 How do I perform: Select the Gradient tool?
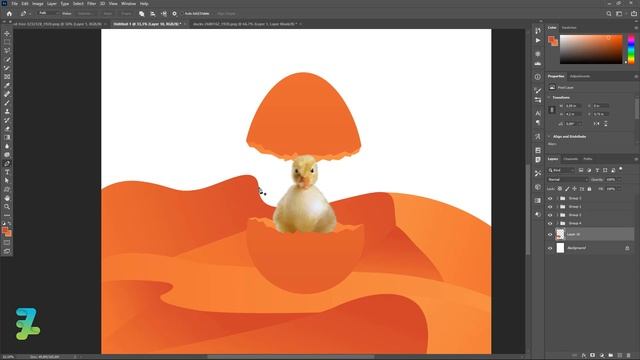click(7, 138)
